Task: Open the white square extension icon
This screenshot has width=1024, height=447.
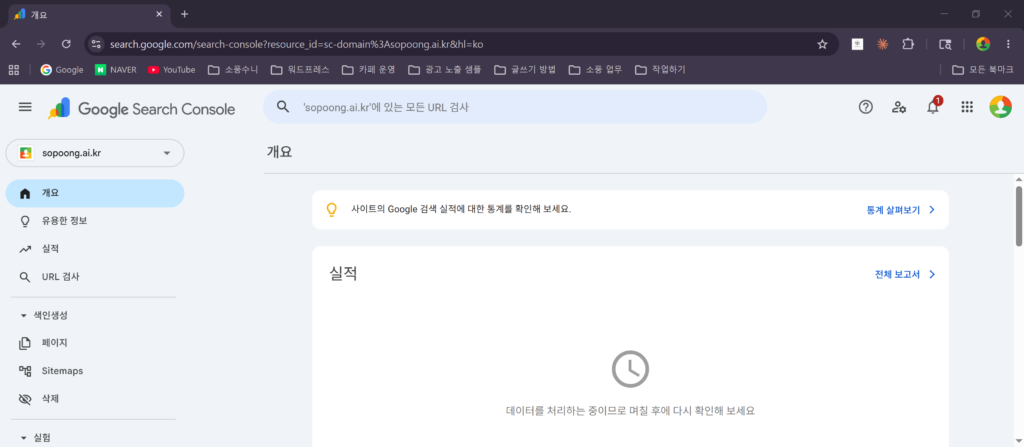Action: (857, 44)
